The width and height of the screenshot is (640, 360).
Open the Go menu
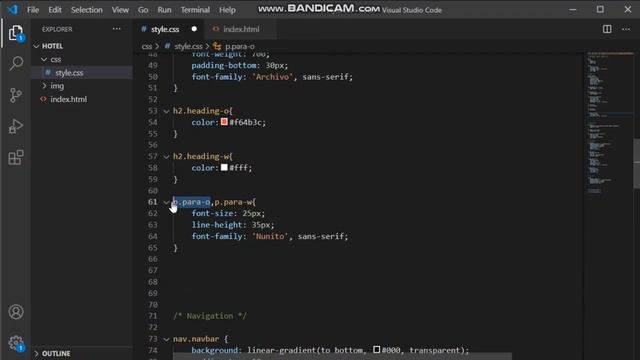pyautogui.click(x=143, y=10)
